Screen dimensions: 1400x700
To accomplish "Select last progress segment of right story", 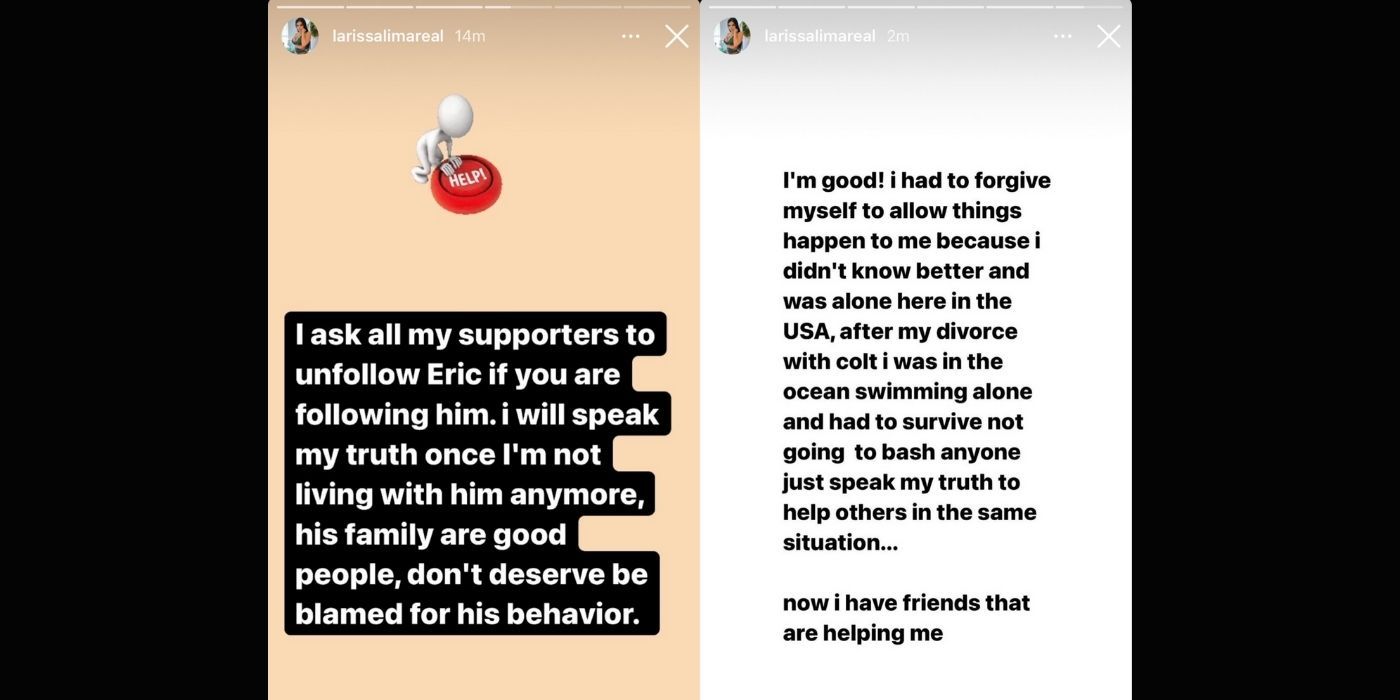I will [1089, 7].
